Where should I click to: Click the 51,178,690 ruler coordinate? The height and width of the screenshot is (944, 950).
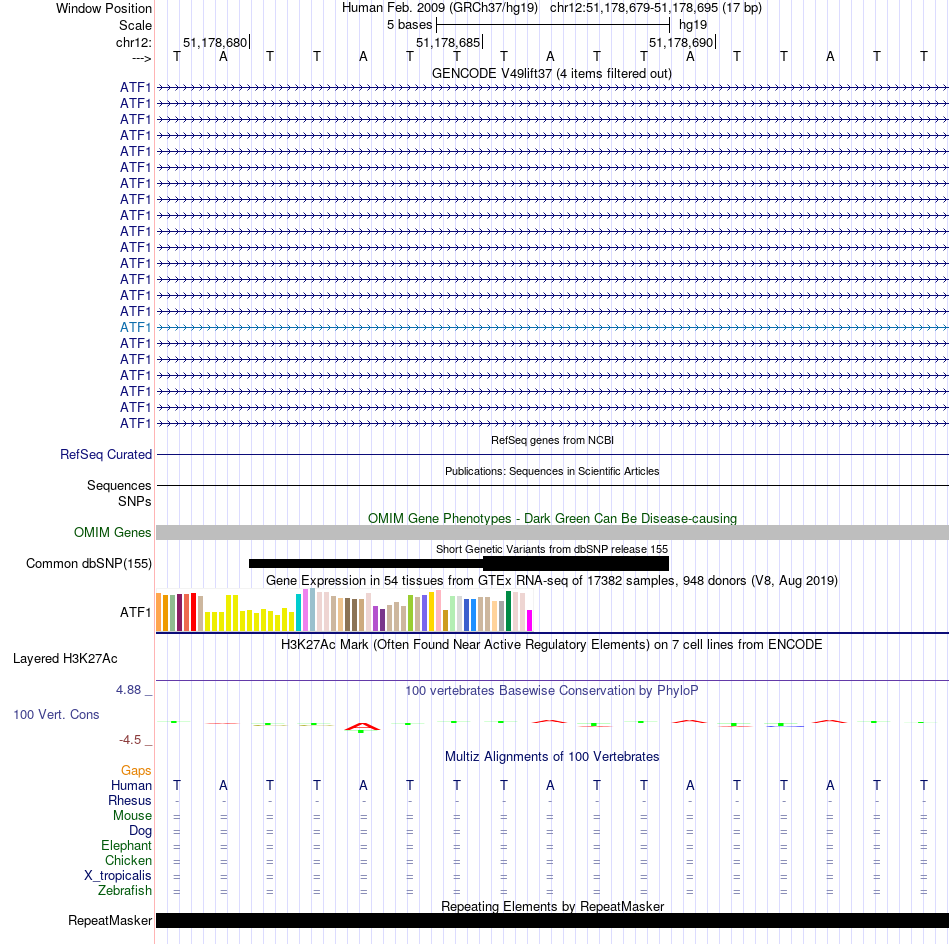click(681, 42)
